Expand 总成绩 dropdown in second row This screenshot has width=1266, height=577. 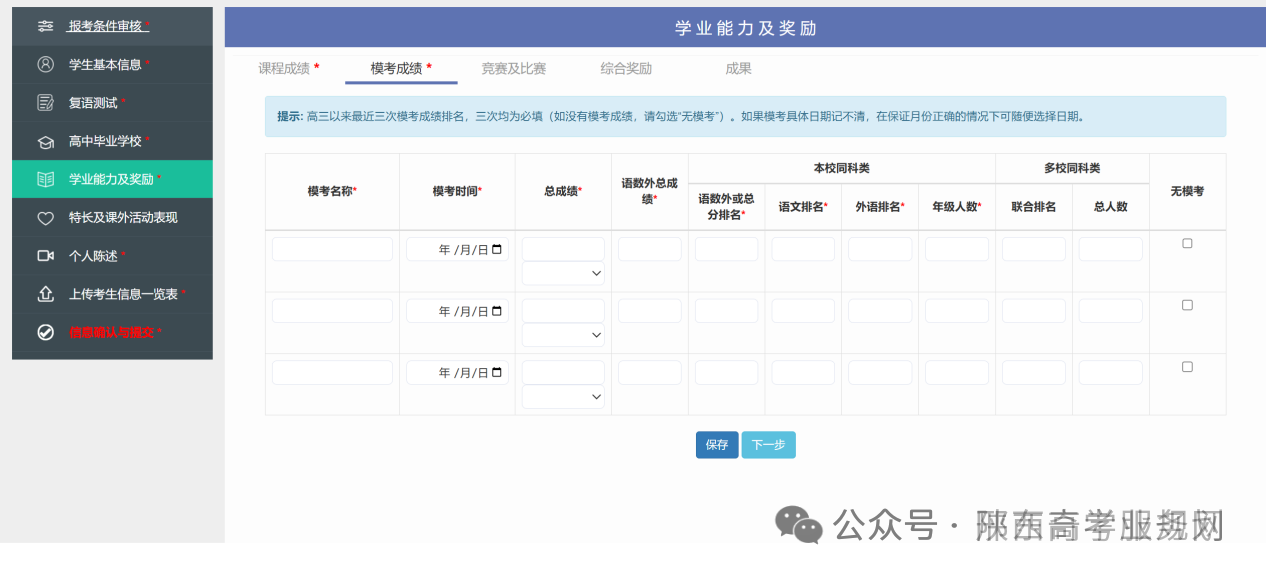563,335
